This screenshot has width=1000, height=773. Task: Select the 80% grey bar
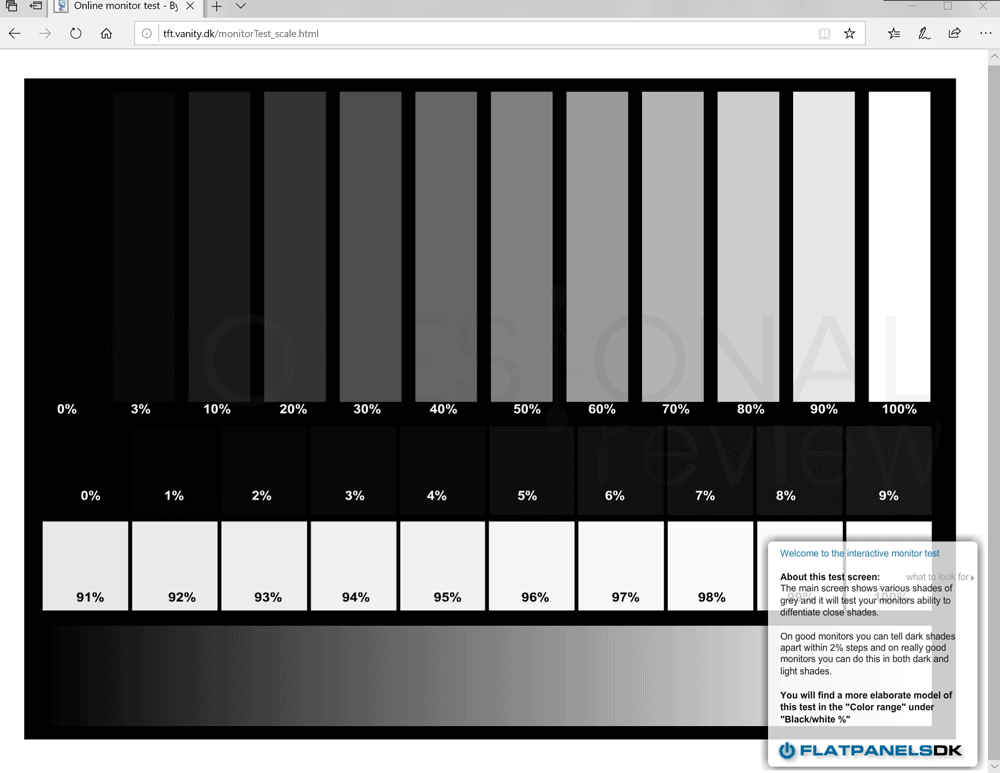pyautogui.click(x=748, y=247)
